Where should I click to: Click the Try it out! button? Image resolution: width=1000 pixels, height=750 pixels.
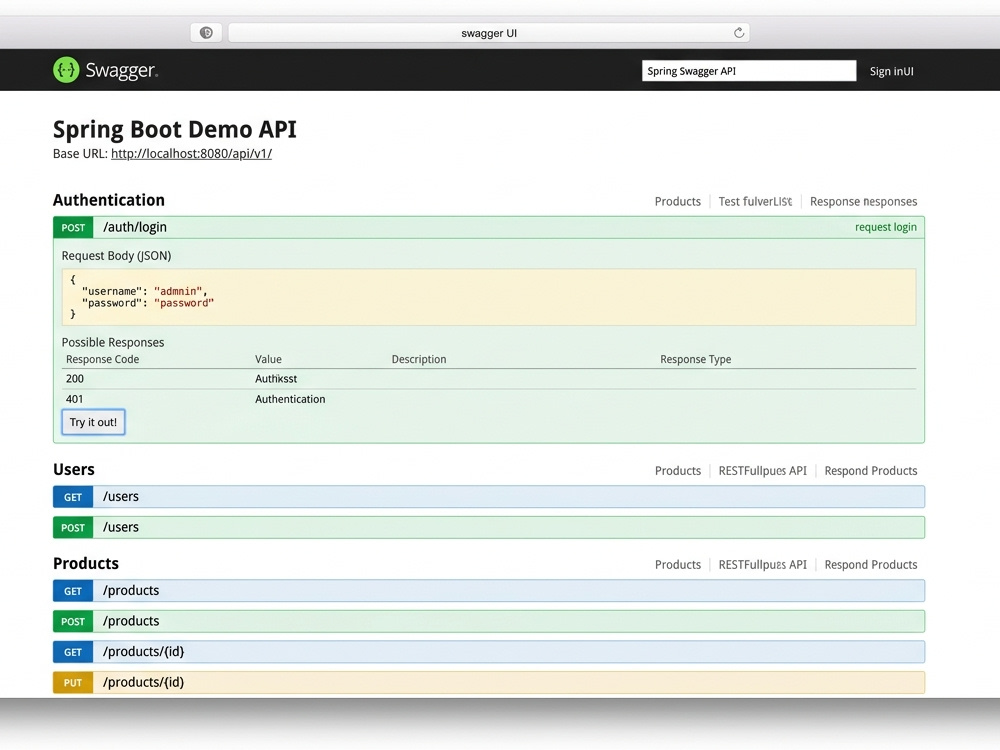pyautogui.click(x=93, y=422)
